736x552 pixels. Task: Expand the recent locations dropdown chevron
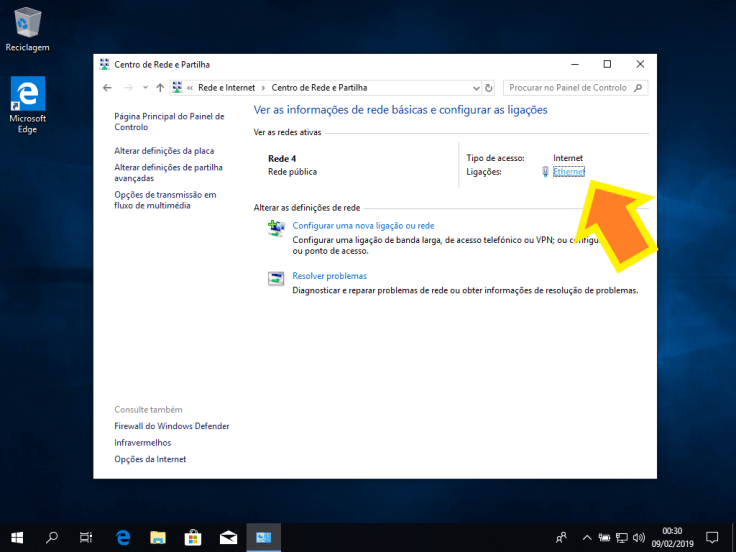point(145,88)
